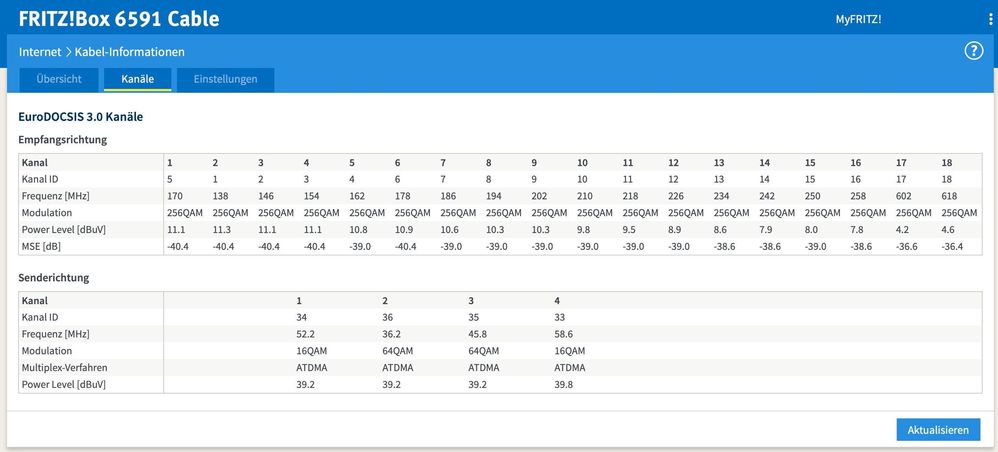Open the Einstellungen tab
998x452 pixels.
(x=225, y=80)
